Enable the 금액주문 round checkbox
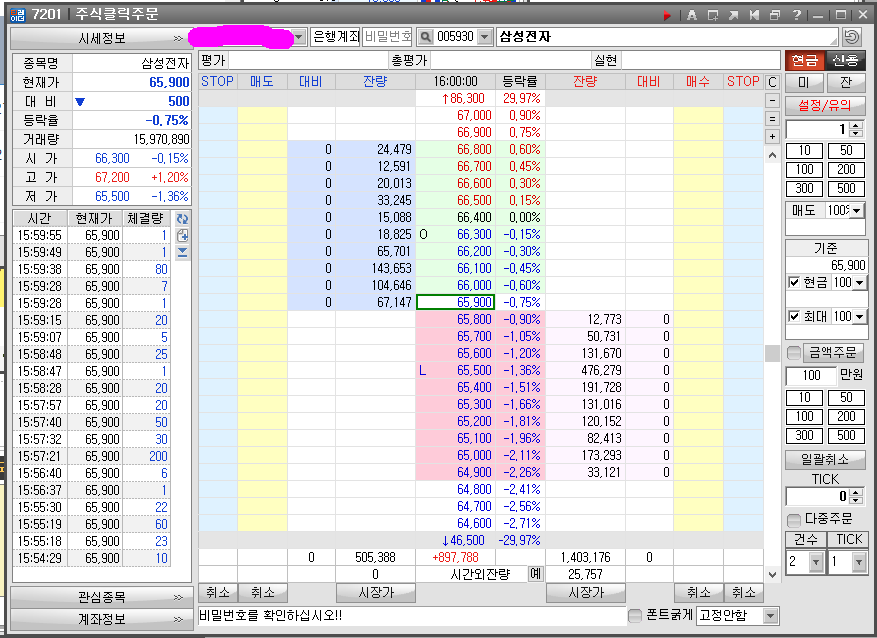Screen dimensions: 877x638 click(794, 353)
